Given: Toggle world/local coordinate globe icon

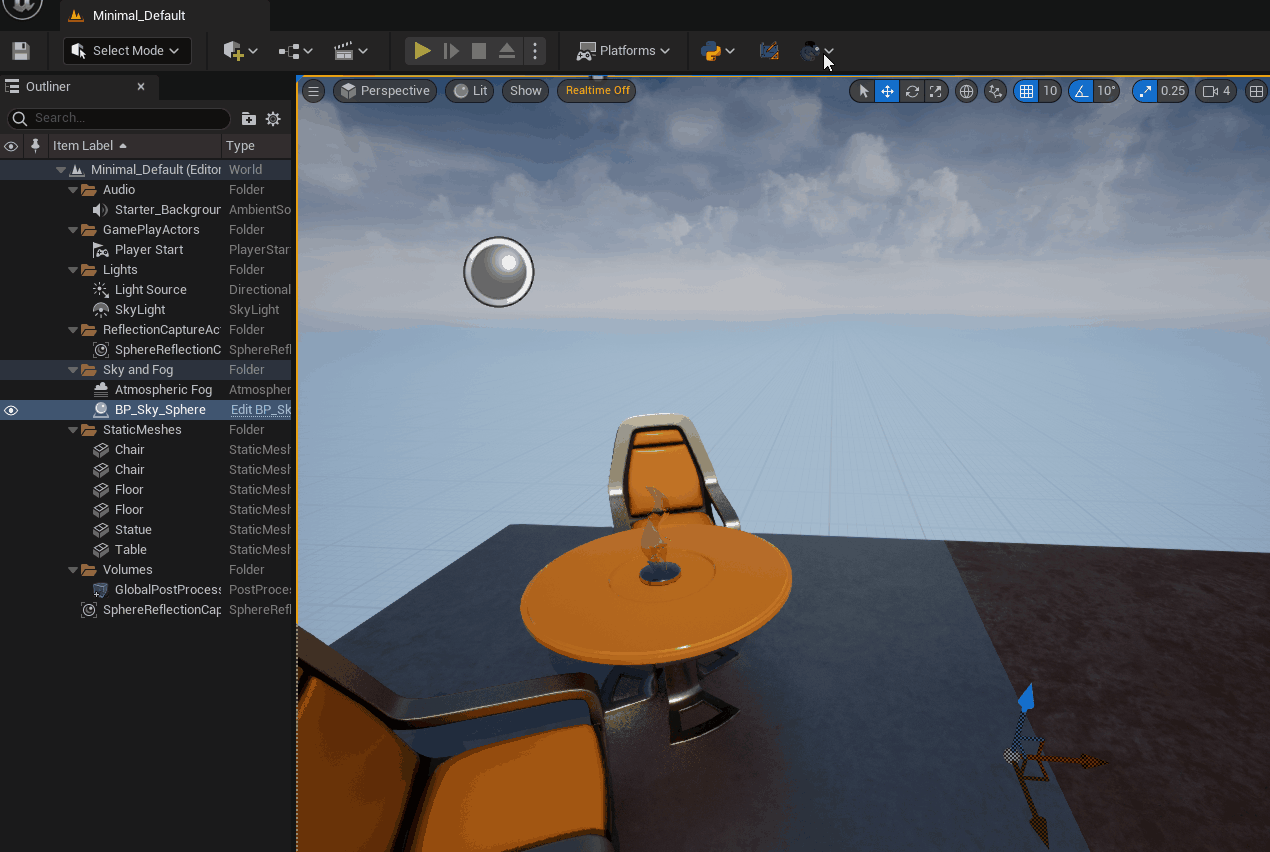Looking at the screenshot, I should point(966,91).
